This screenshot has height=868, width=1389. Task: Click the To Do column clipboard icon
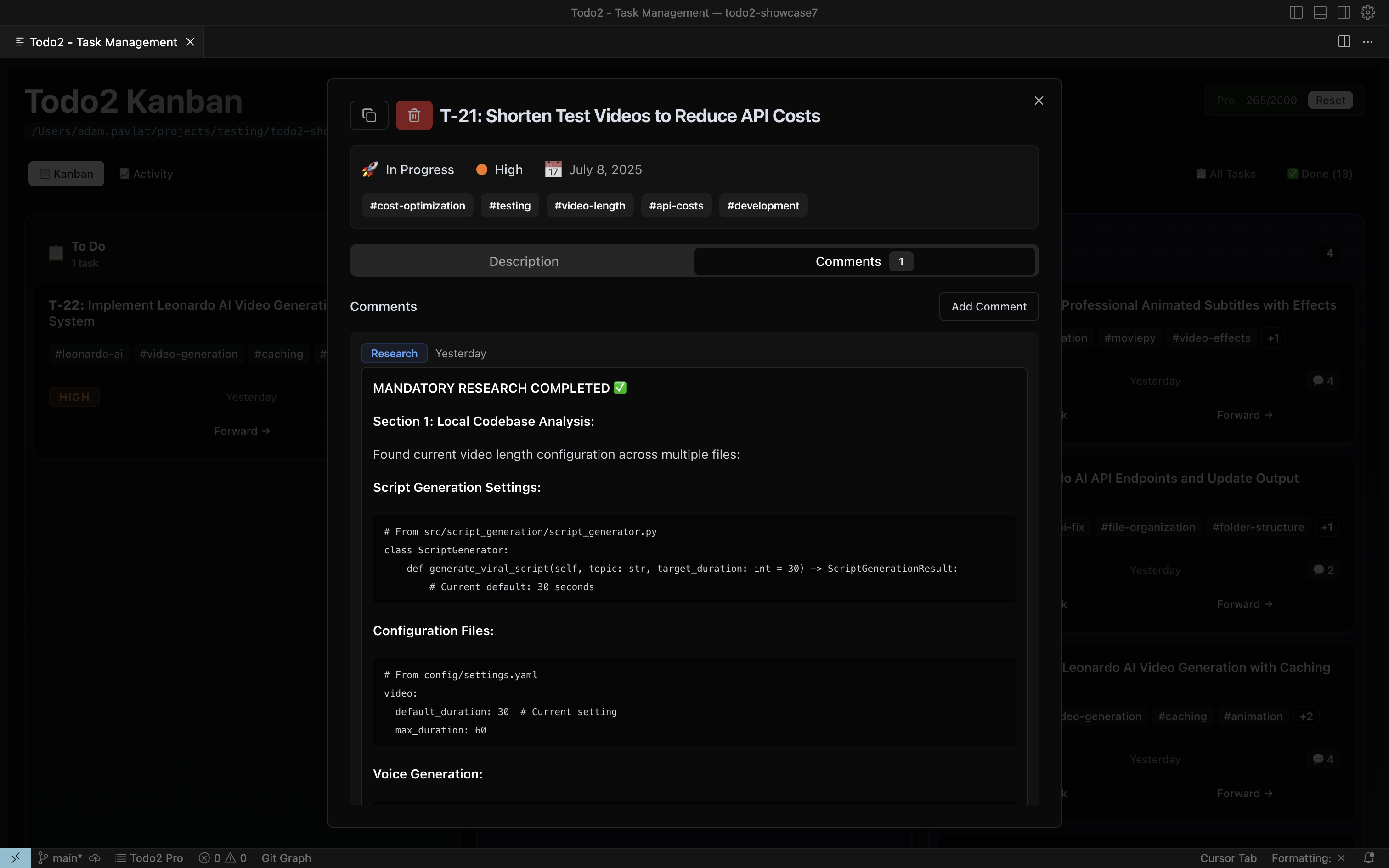[56, 253]
